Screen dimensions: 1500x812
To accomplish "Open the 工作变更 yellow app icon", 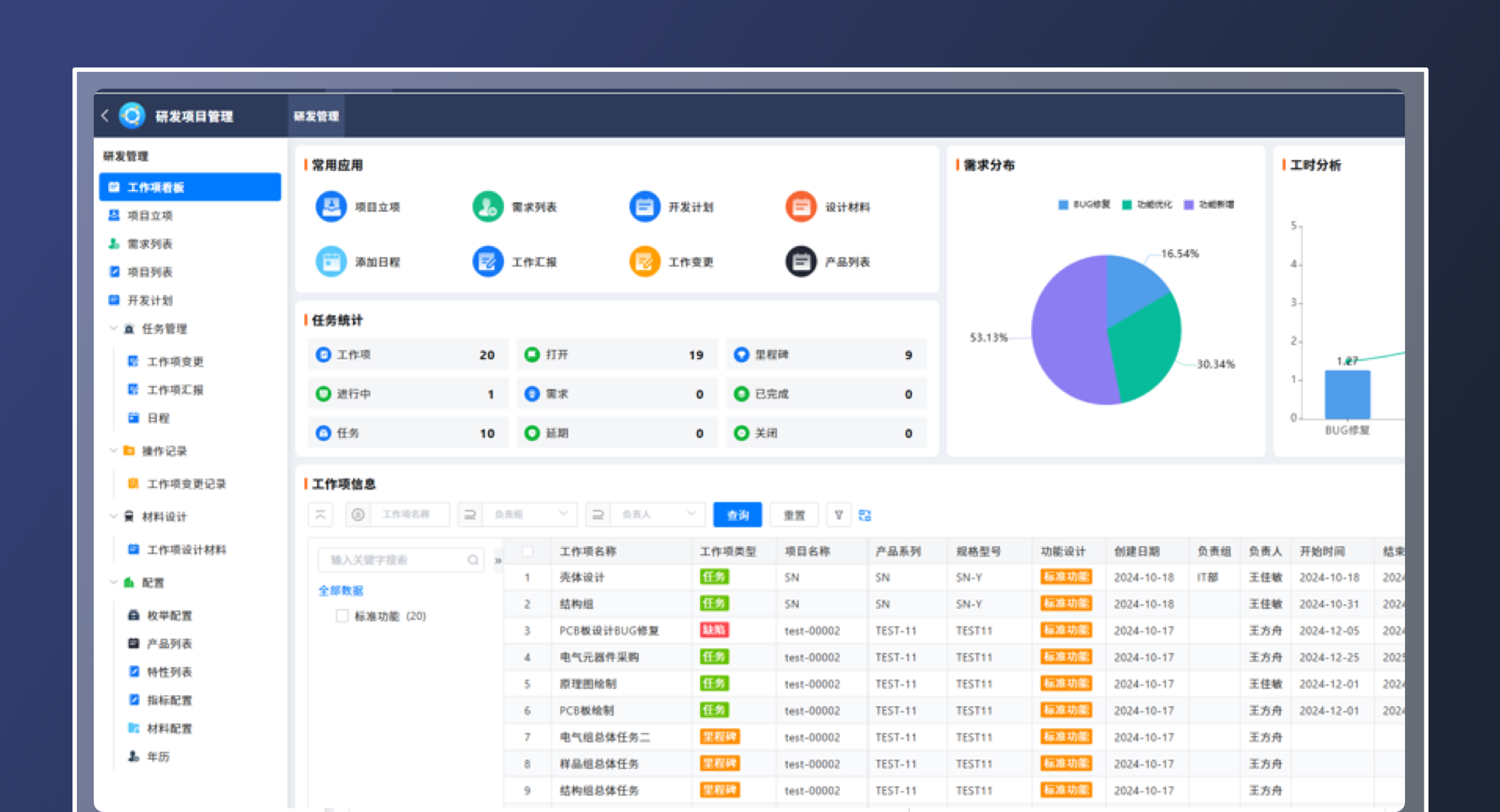I will 644,262.
